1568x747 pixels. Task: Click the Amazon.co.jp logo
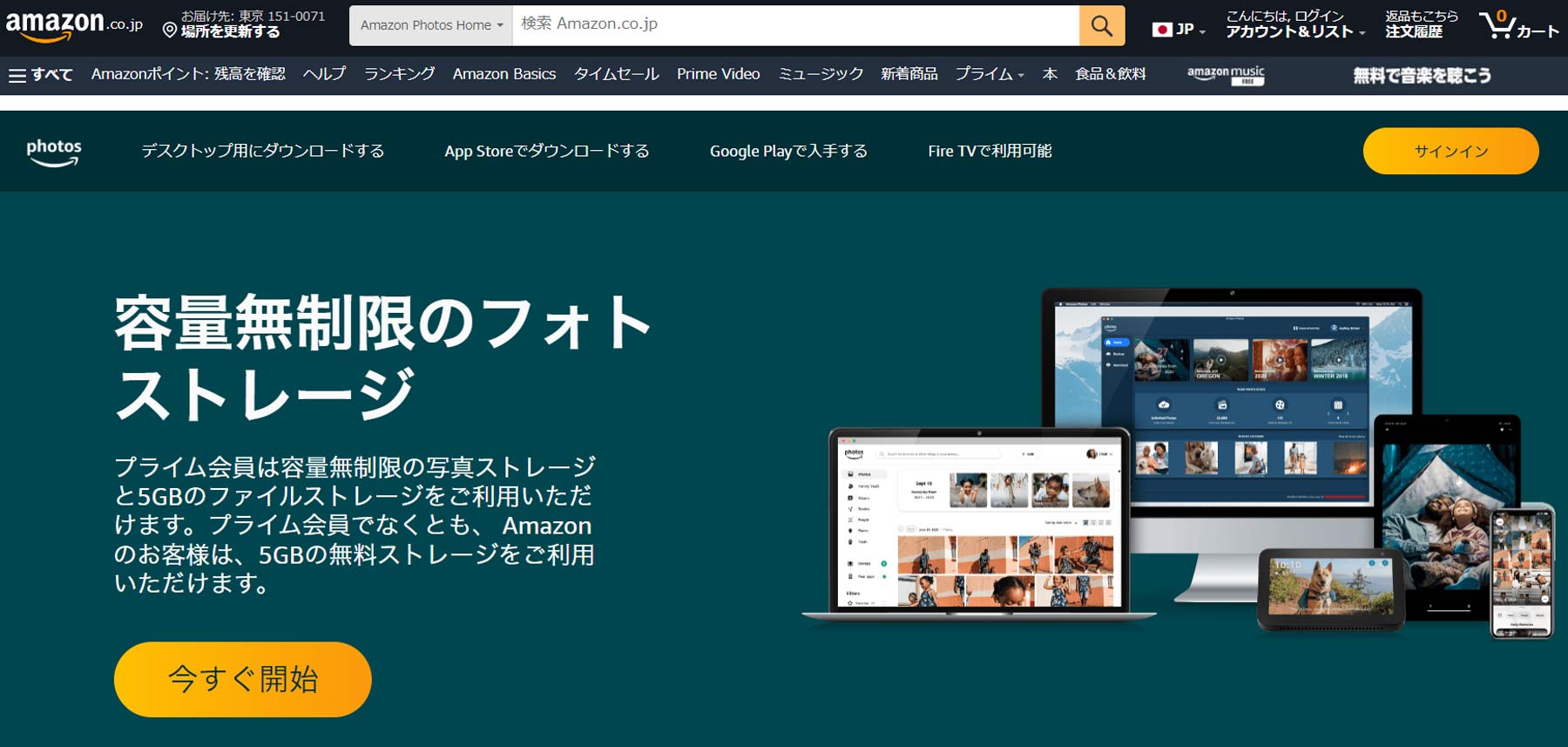point(74,25)
